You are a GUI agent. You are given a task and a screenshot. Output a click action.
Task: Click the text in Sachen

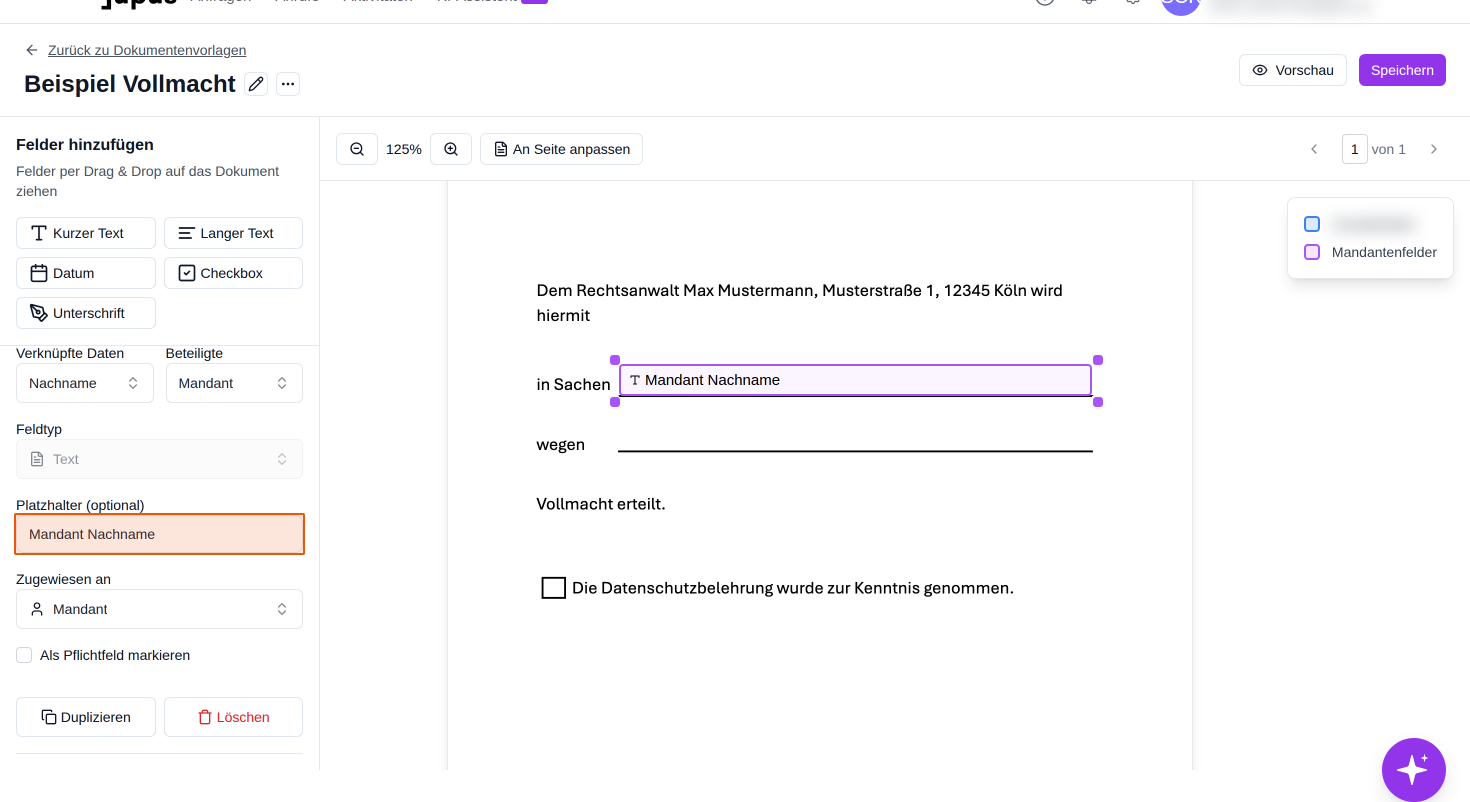574,385
